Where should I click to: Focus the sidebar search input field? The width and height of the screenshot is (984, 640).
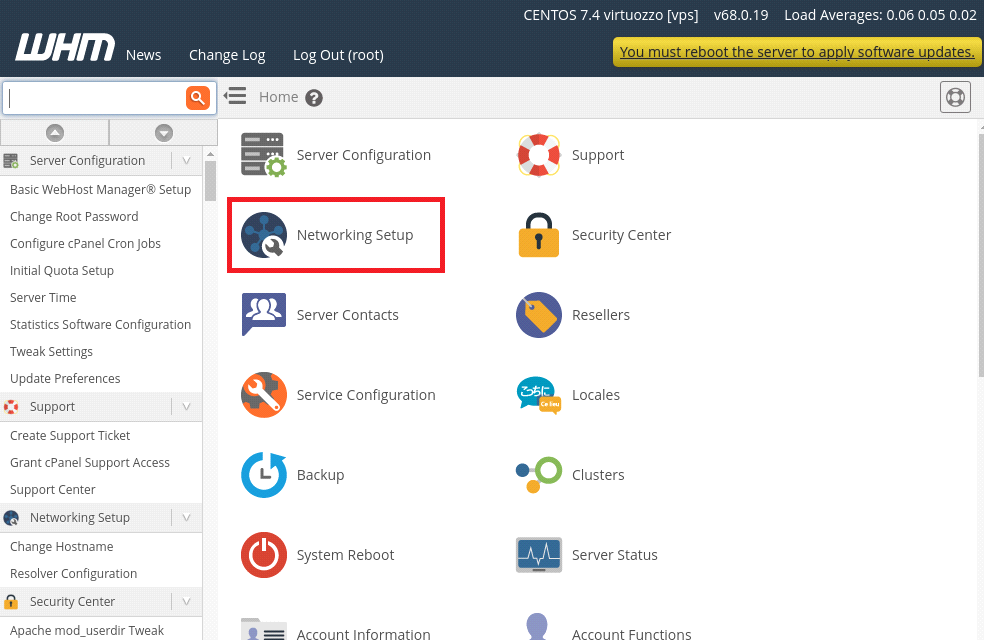[94, 98]
